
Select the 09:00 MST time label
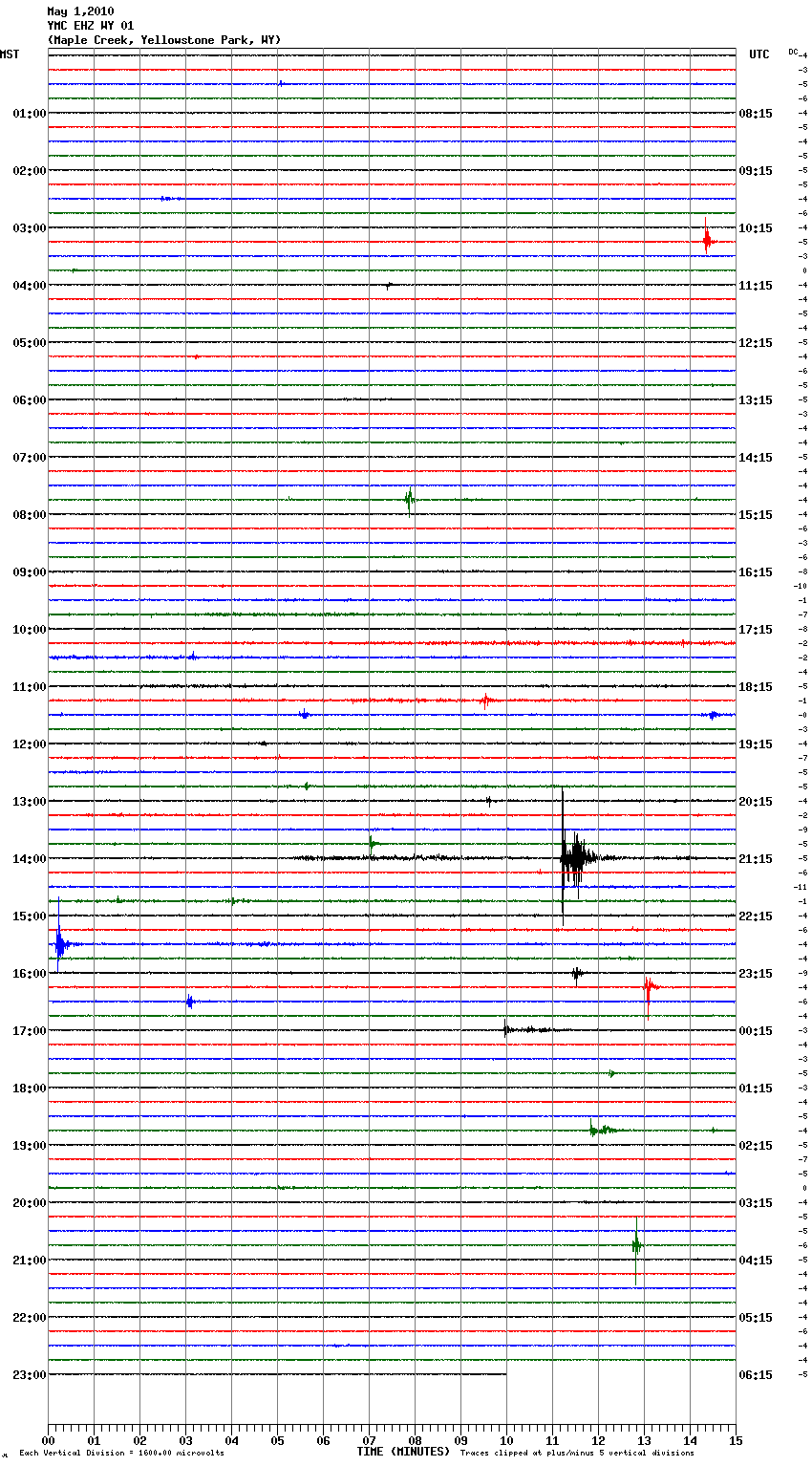coord(29,572)
